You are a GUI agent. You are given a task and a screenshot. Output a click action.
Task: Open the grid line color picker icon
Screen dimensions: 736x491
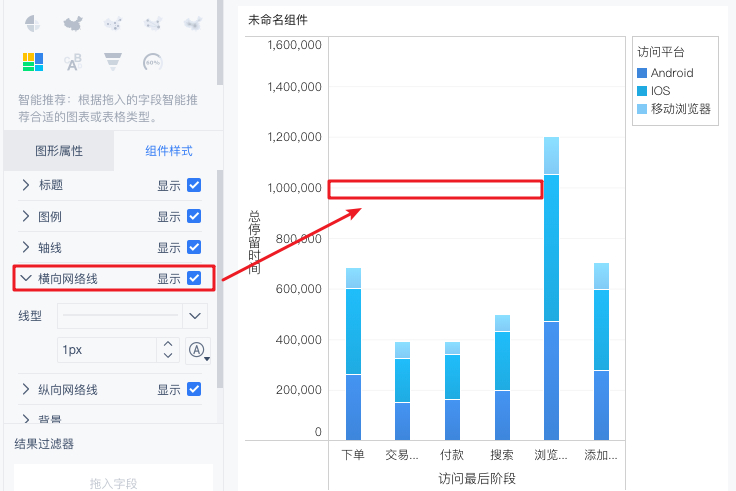point(198,350)
